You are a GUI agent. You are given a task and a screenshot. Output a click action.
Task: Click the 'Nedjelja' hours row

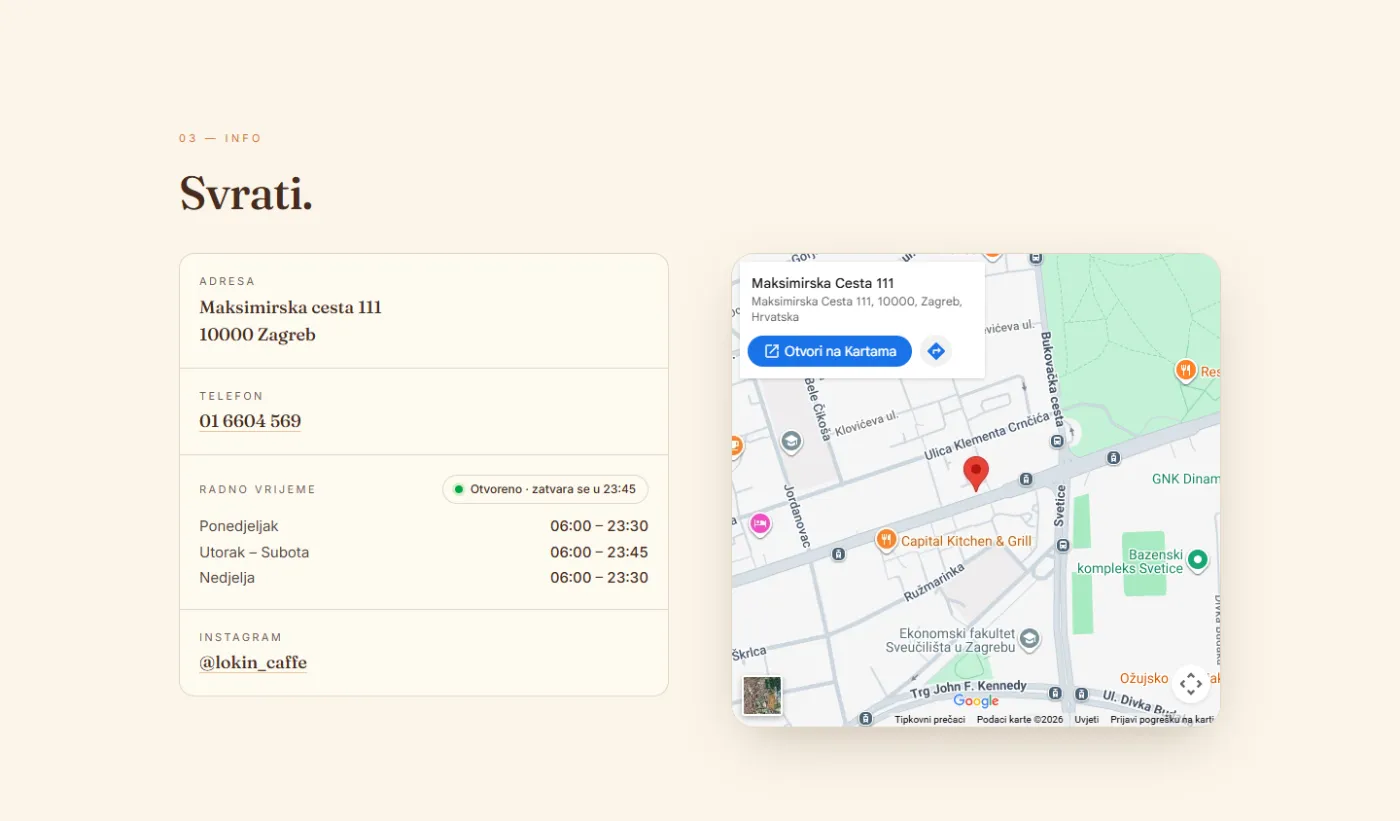pos(424,578)
